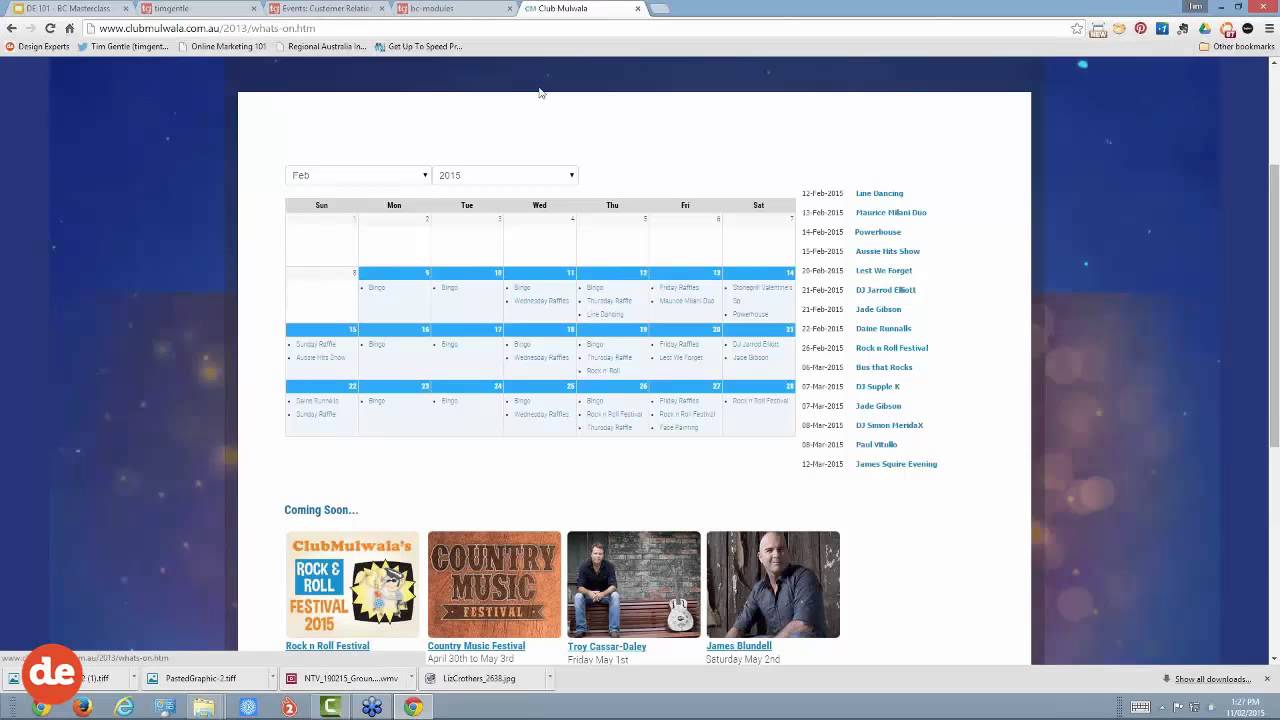The image size is (1280, 720).
Task: Click Show all downloads
Action: (x=1207, y=679)
